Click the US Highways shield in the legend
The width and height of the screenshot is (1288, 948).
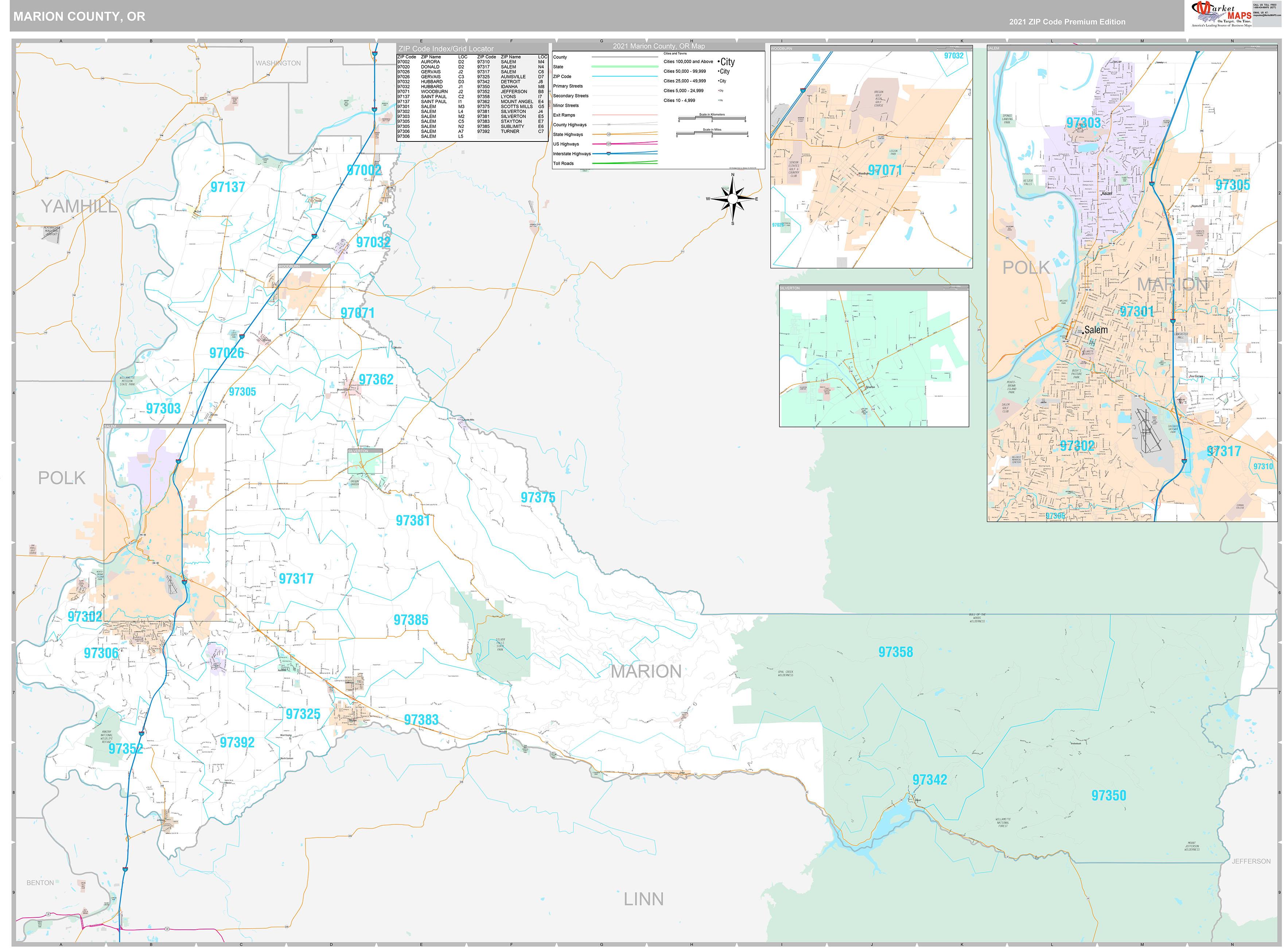point(608,144)
